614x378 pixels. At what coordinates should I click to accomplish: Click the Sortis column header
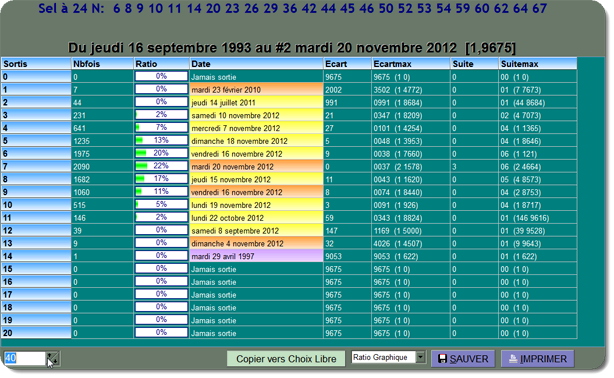click(x=36, y=64)
